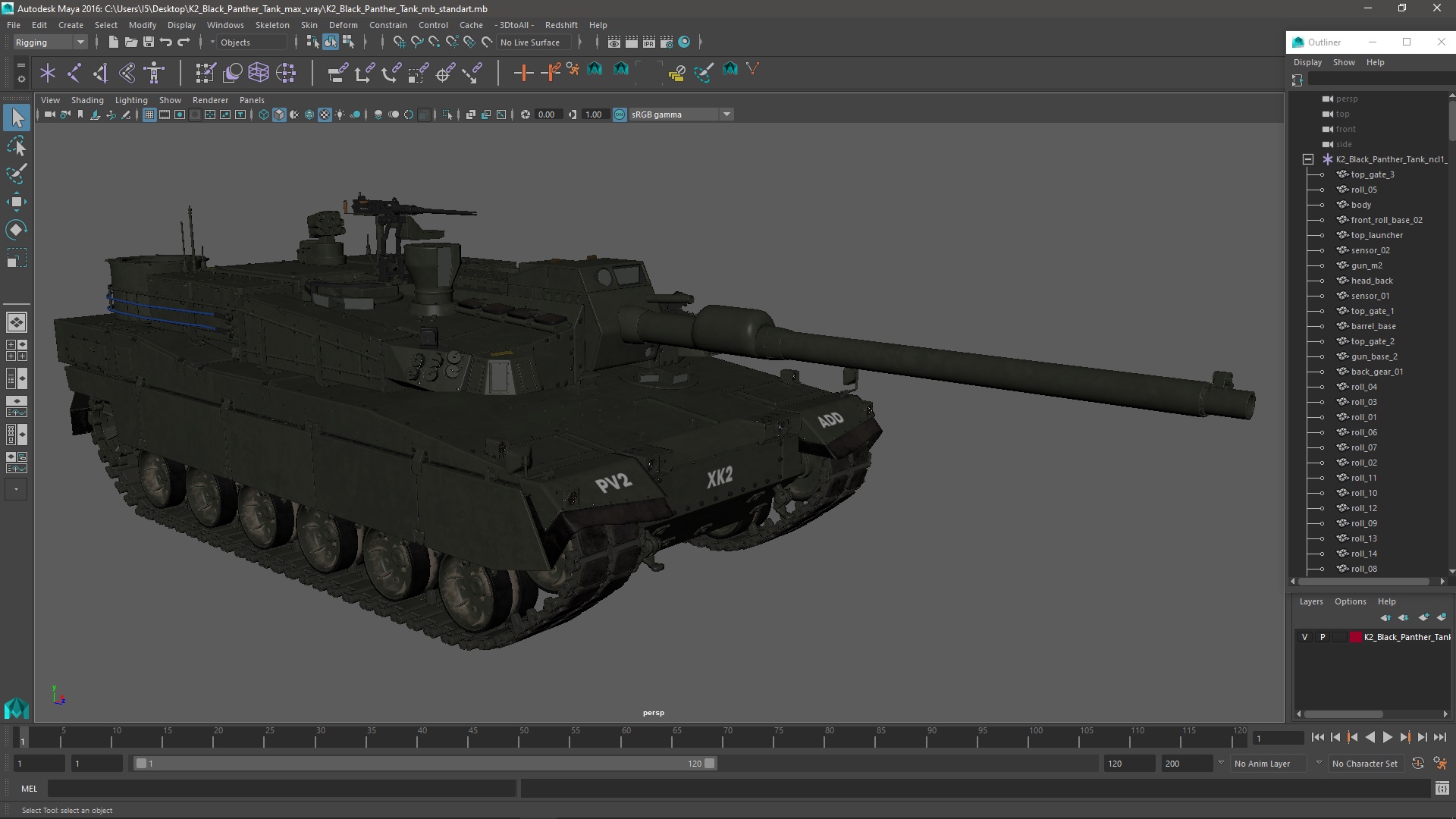Toggle wireframe shading in viewport toolbar
The height and width of the screenshot is (819, 1456).
pos(263,115)
